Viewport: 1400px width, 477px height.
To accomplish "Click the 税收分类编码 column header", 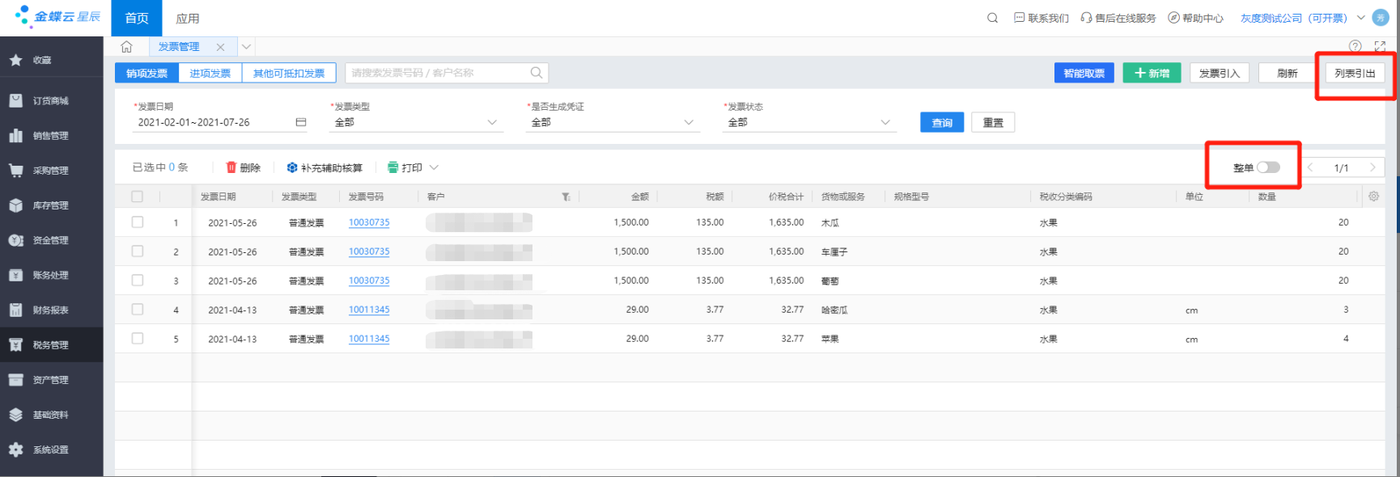I will click(1066, 197).
